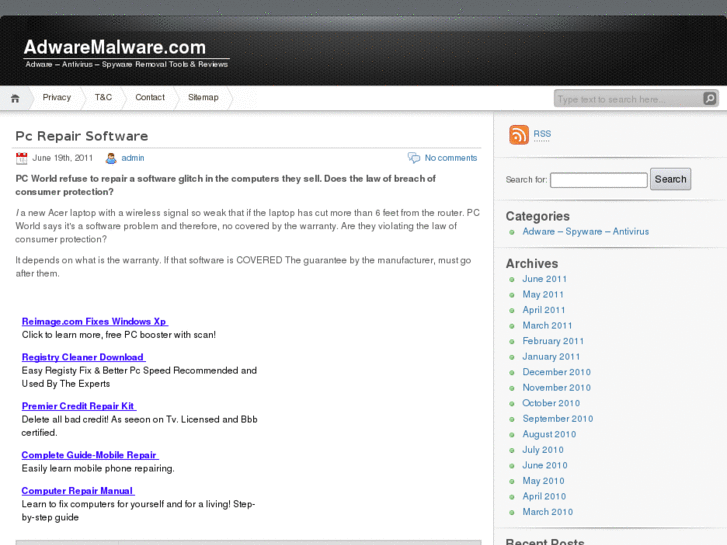The image size is (727, 545).
Task: Open Adware – Spyware – Antivirus category
Action: coord(586,231)
